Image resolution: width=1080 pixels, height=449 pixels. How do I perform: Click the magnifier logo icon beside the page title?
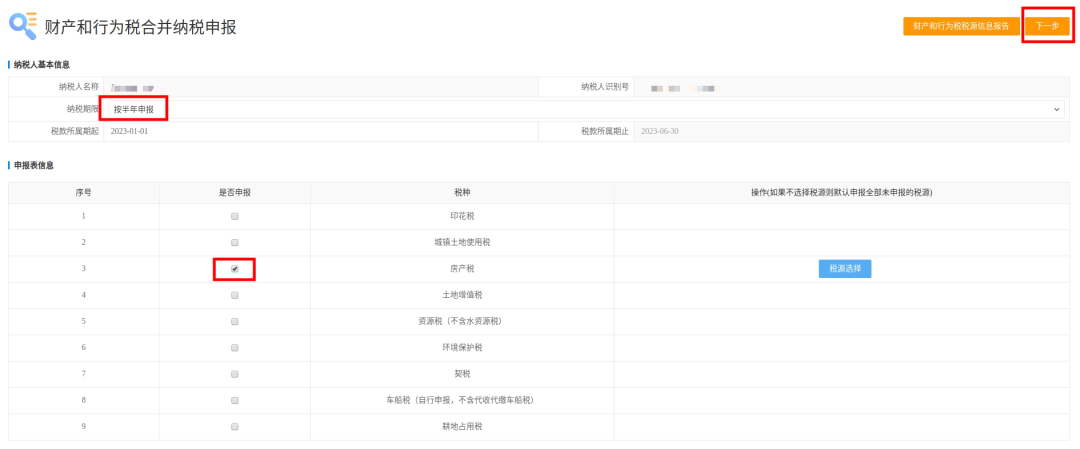23,24
